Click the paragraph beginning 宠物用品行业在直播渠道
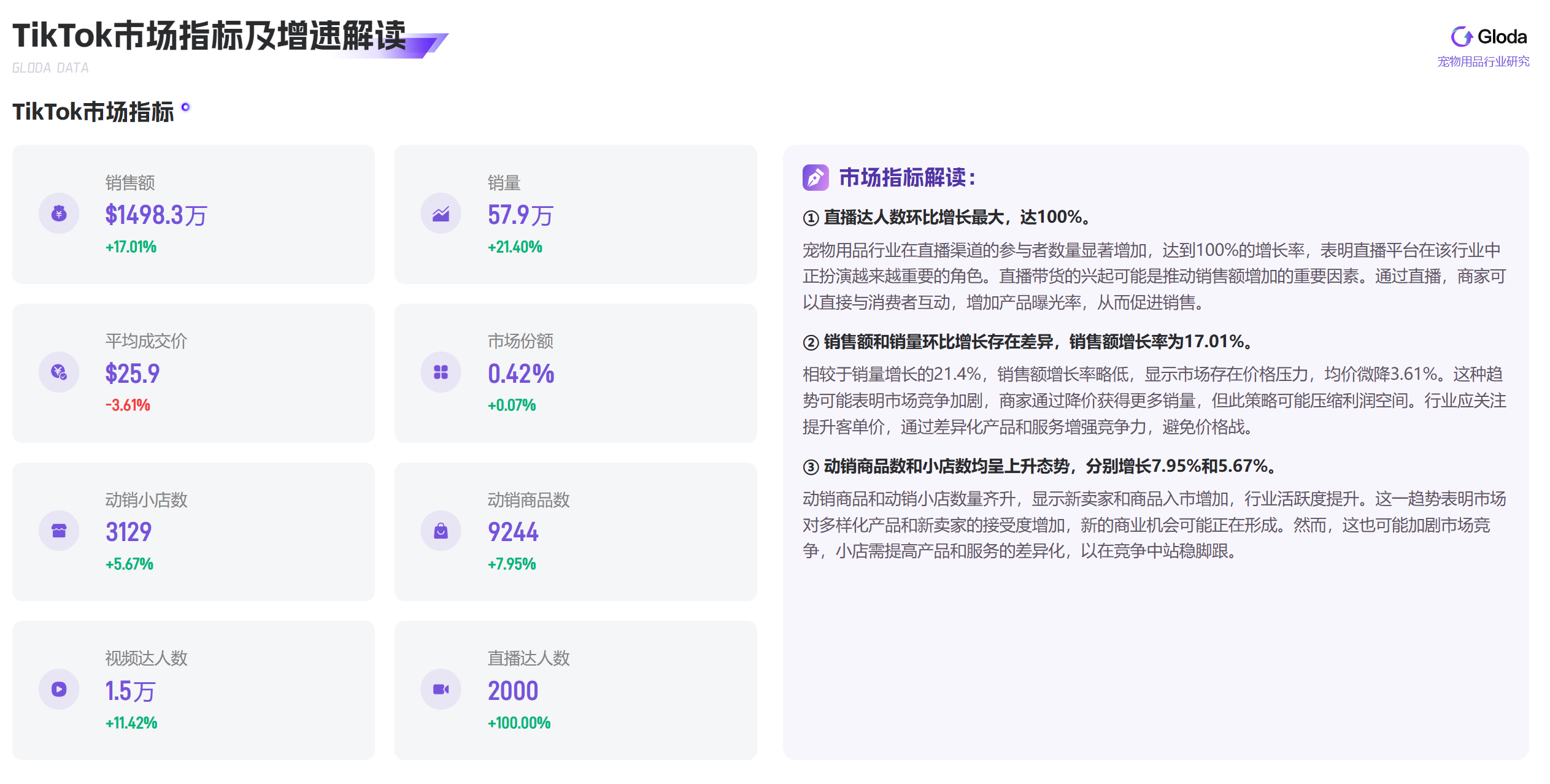 tap(1155, 276)
